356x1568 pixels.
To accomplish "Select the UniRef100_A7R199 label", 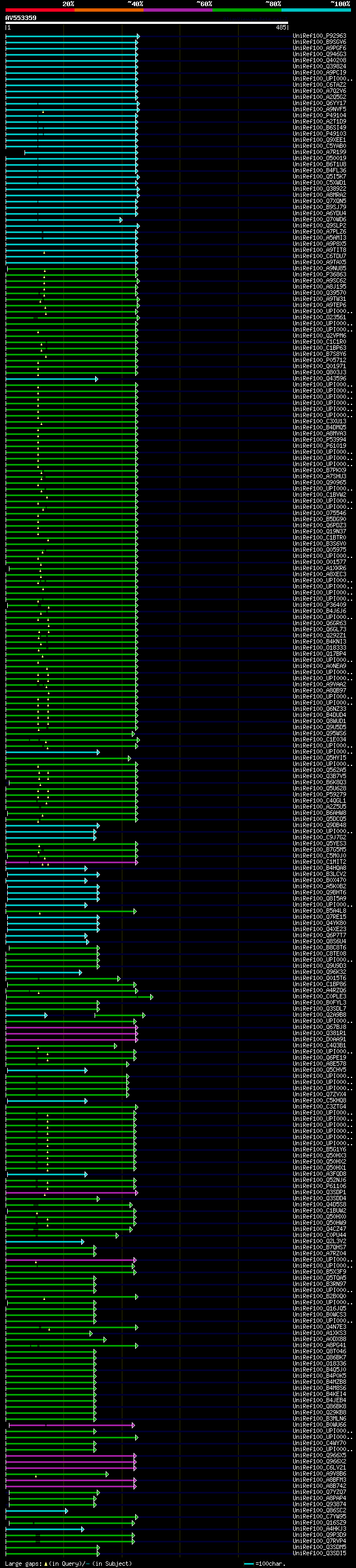I will pos(319,152).
